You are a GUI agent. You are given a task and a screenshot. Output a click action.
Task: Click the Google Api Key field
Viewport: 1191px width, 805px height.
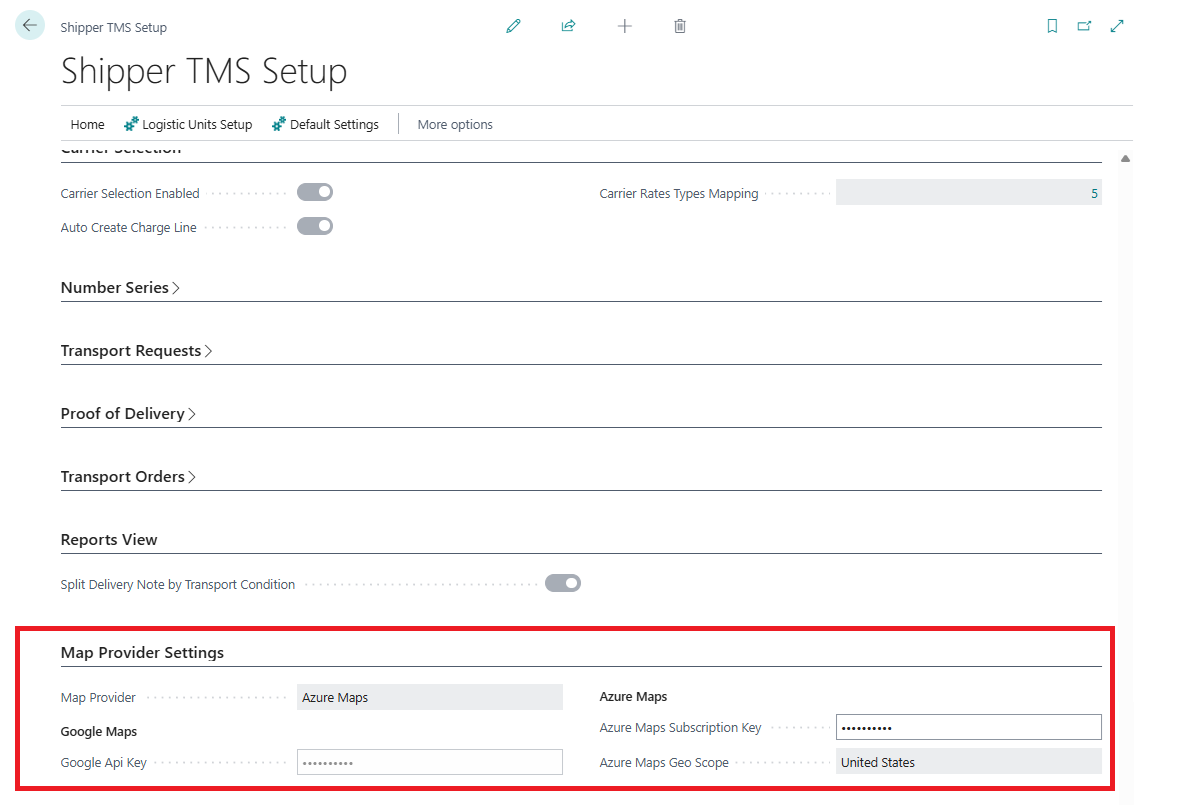[x=429, y=761]
